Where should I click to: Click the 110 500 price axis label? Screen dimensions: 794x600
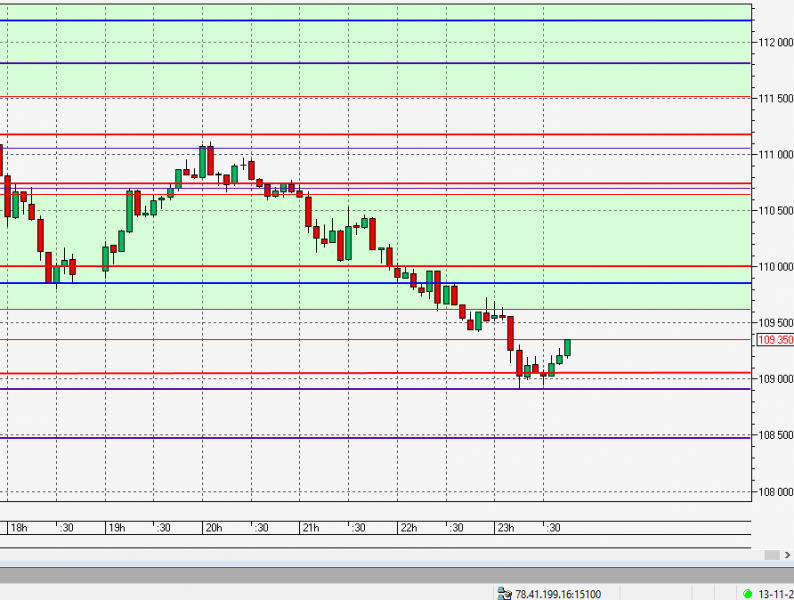(x=776, y=211)
